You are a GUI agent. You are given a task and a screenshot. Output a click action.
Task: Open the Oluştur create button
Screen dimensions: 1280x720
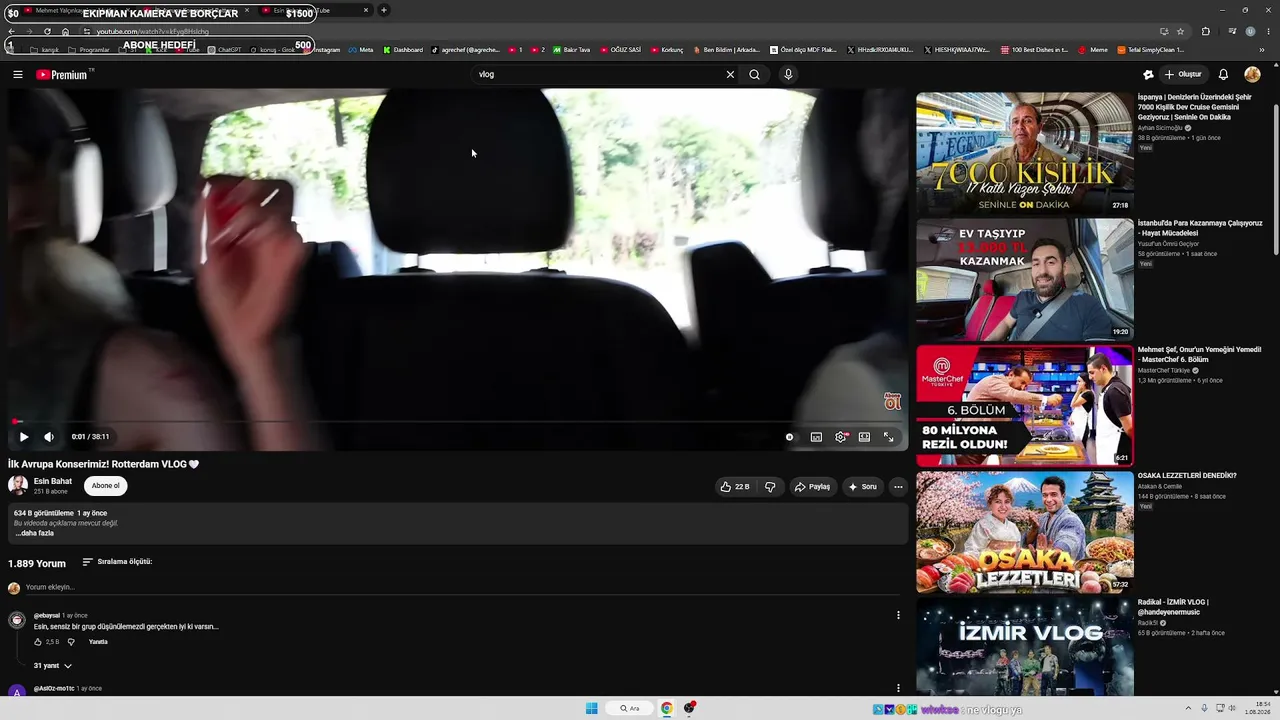tap(1183, 74)
